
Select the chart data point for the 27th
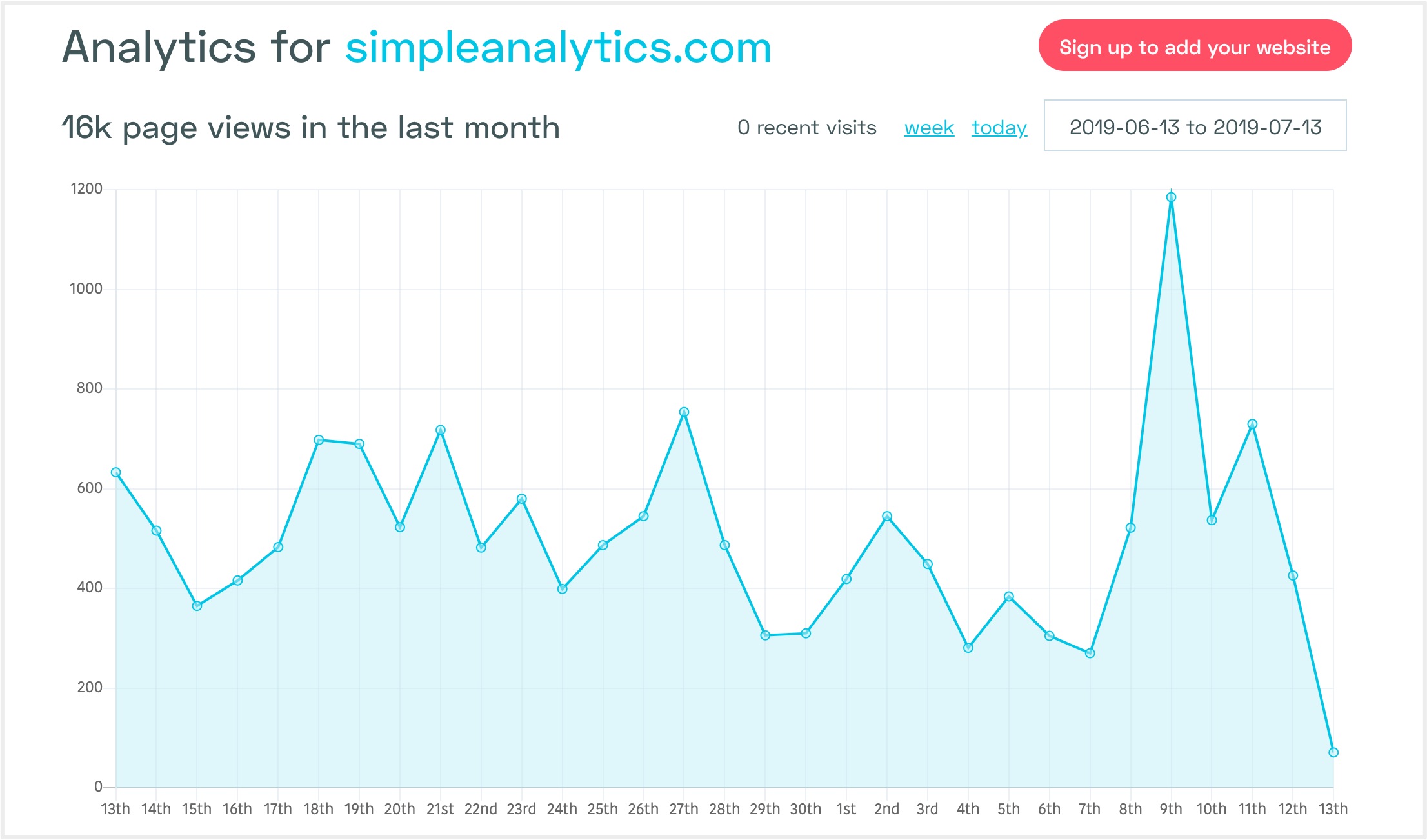tap(684, 412)
